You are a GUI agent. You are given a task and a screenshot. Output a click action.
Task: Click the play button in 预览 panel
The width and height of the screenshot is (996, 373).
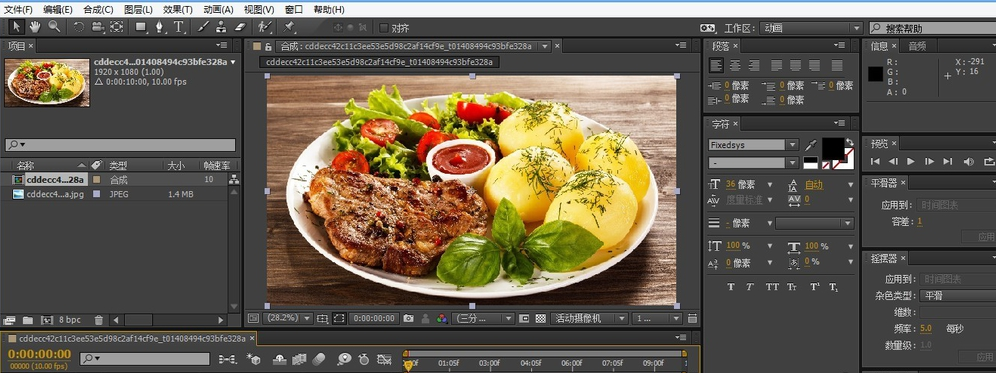[x=911, y=161]
